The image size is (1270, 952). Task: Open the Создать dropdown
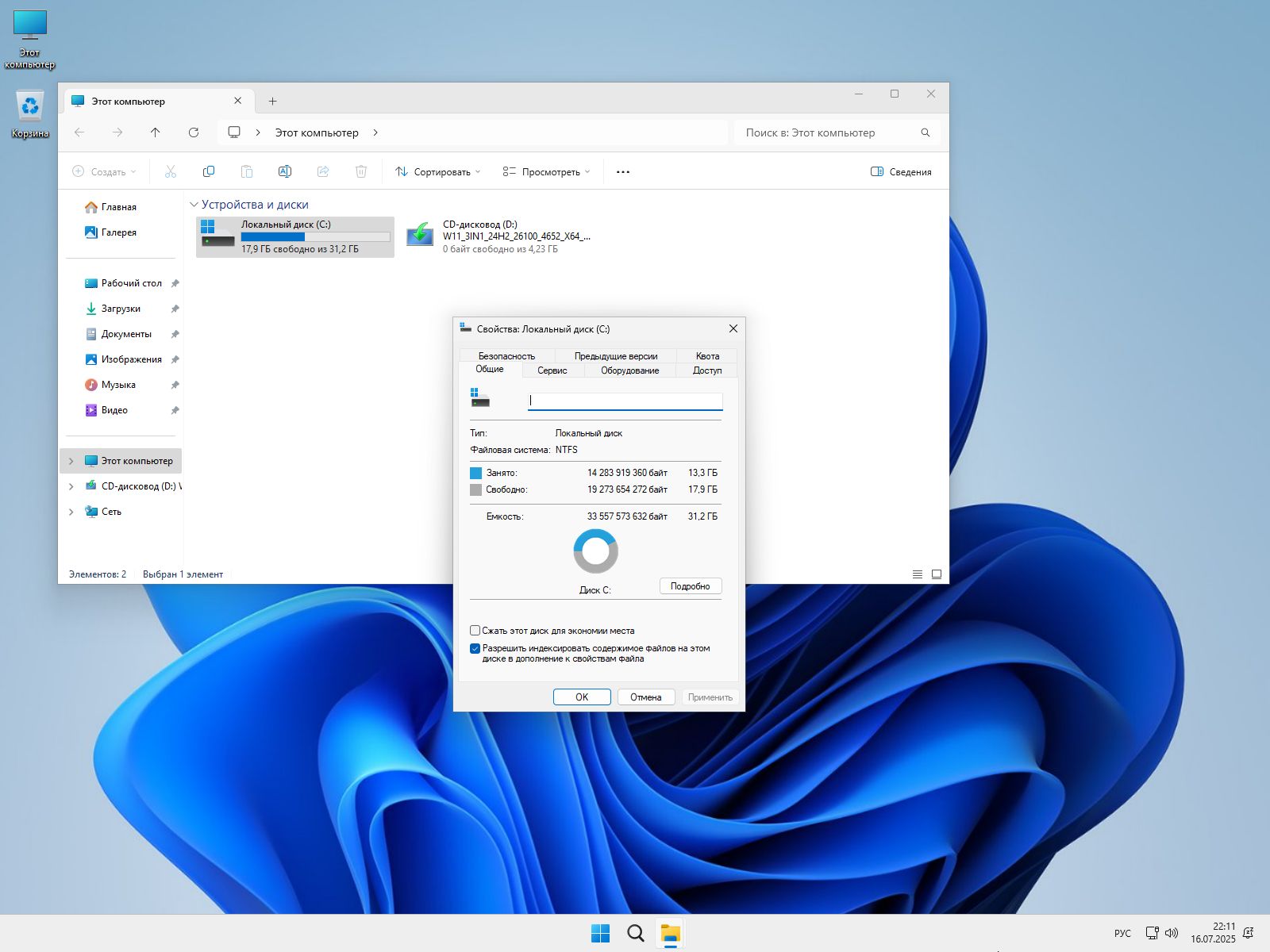(x=104, y=171)
